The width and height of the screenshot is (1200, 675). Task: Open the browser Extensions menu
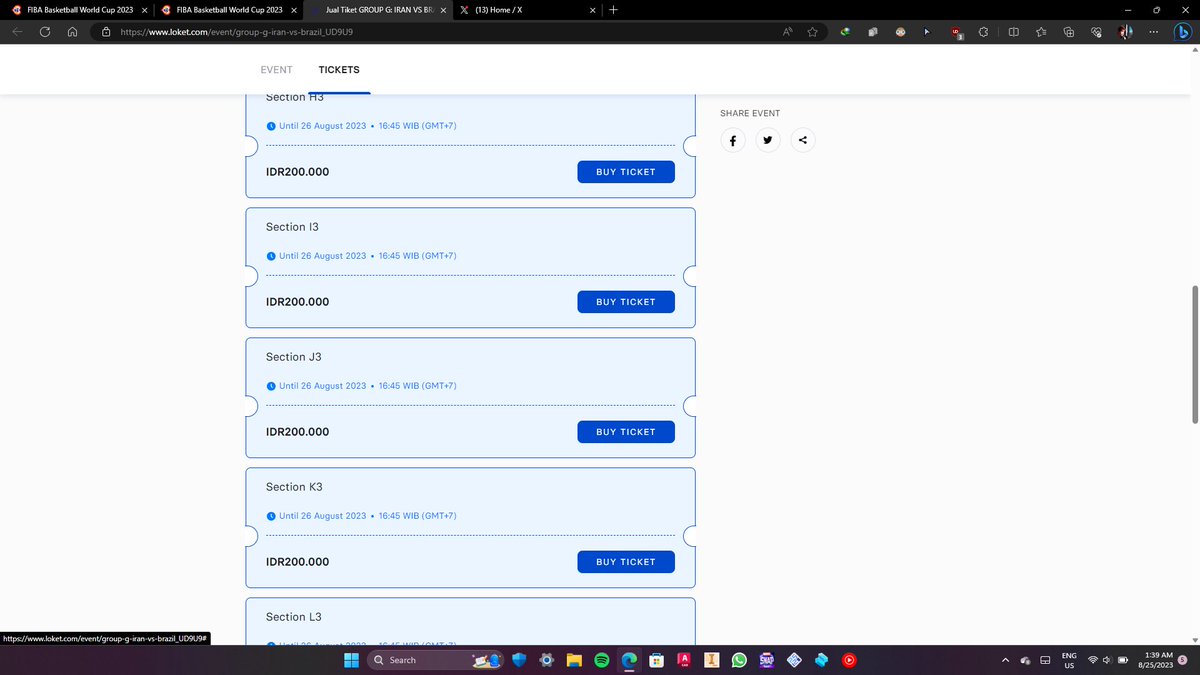point(984,31)
